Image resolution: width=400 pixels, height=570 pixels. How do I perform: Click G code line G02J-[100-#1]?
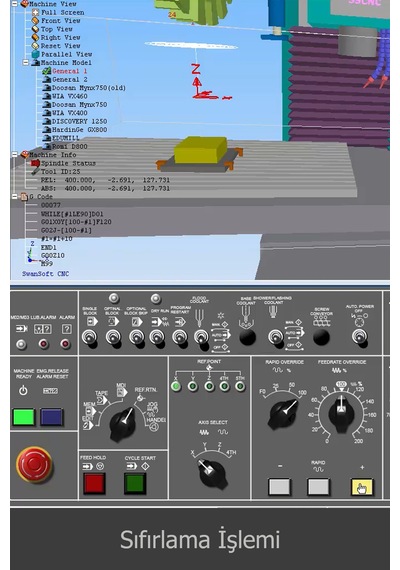point(66,230)
